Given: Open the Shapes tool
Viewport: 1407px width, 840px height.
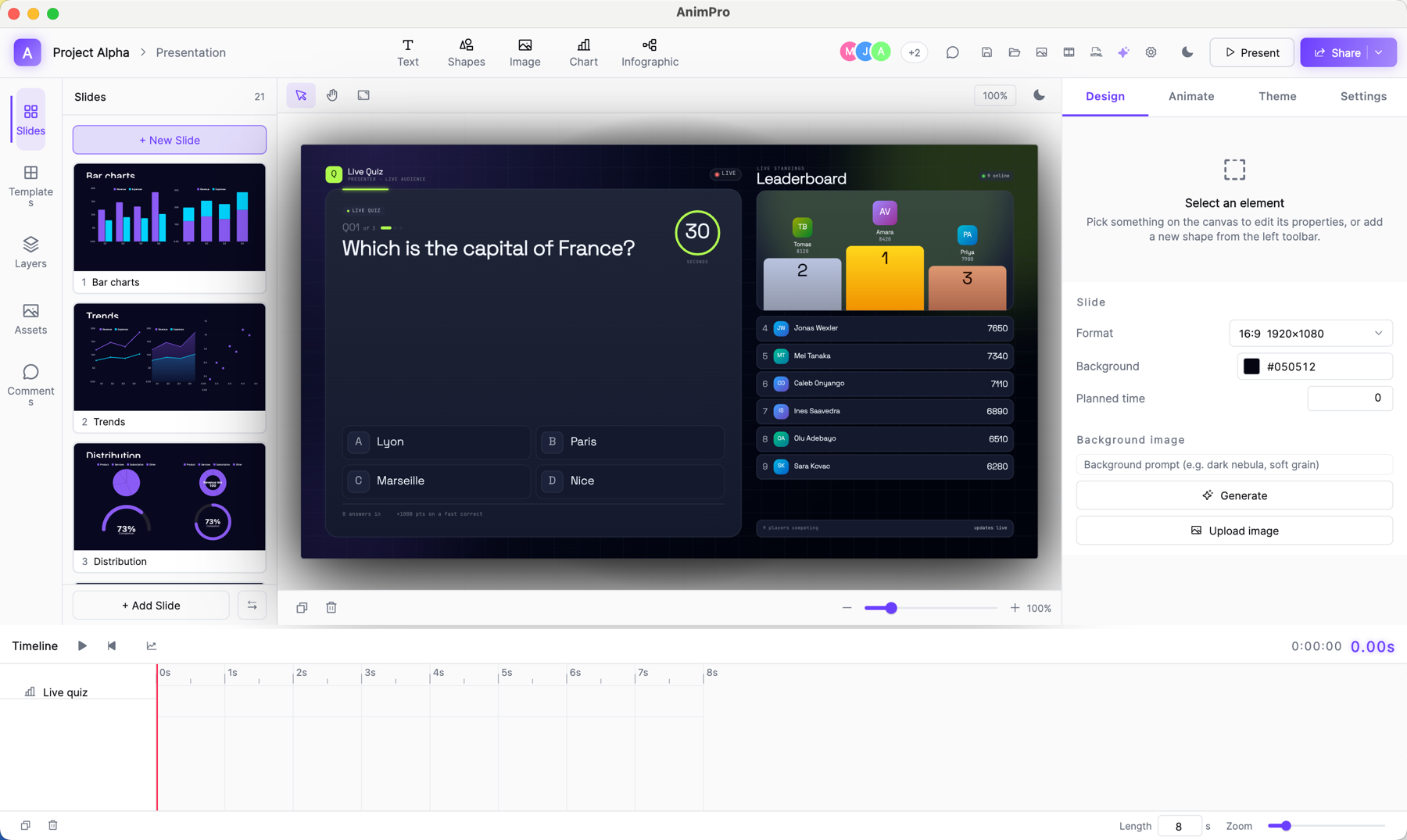Looking at the screenshot, I should [x=466, y=52].
